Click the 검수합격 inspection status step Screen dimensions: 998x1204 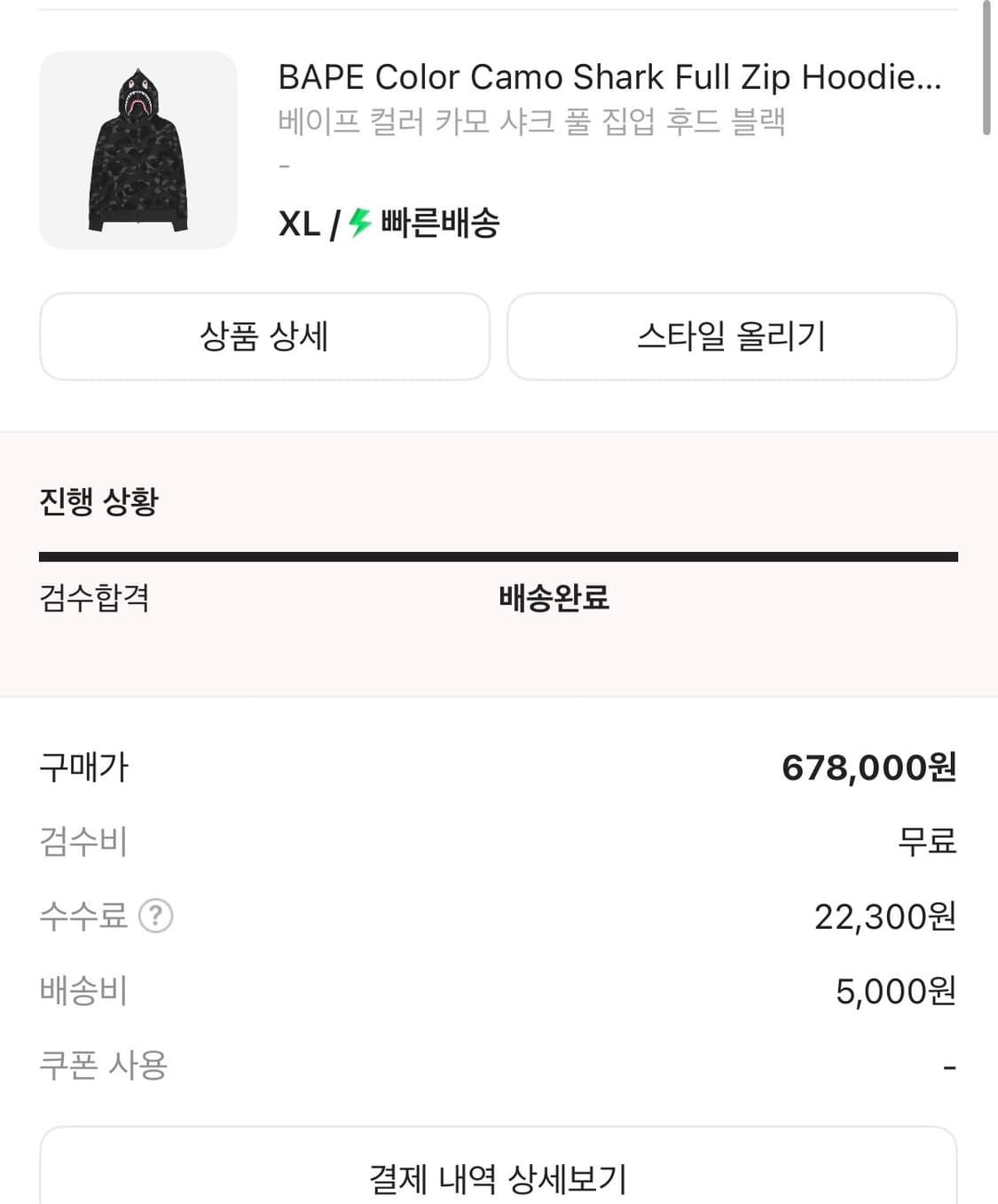[94, 598]
